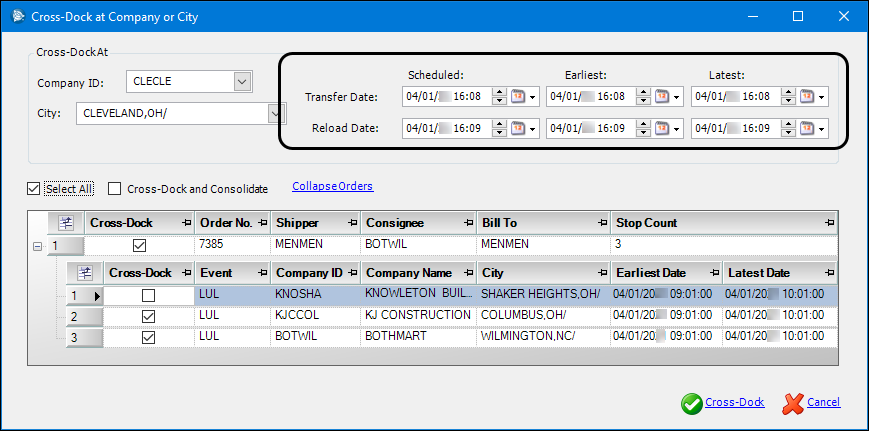Open calendar for Scheduled Transfer Date

pyautogui.click(x=518, y=97)
